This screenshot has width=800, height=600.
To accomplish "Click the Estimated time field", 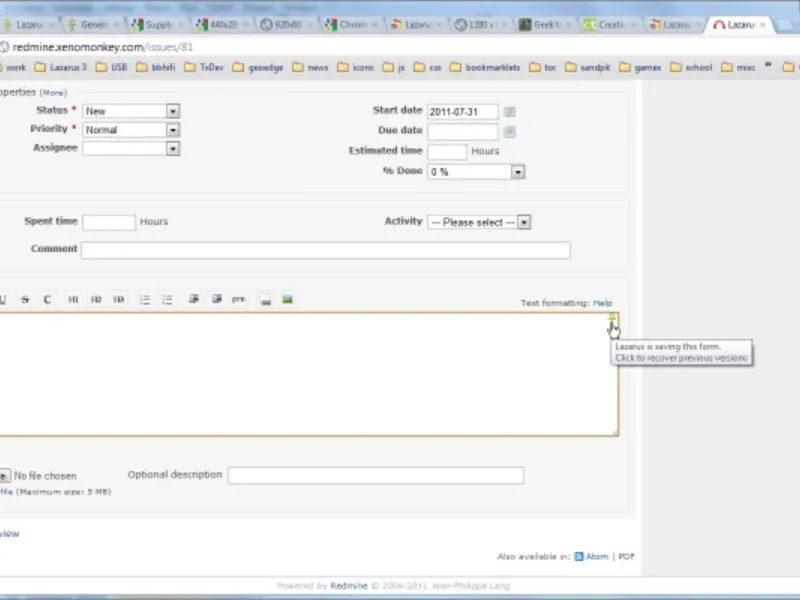I will pos(447,152).
